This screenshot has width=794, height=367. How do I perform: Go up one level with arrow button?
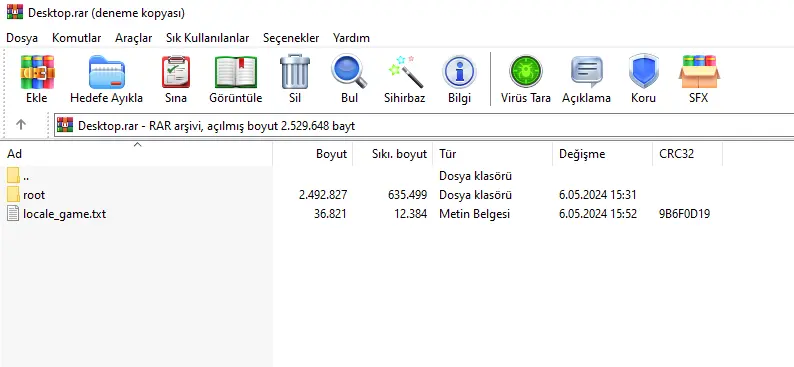pyautogui.click(x=21, y=125)
